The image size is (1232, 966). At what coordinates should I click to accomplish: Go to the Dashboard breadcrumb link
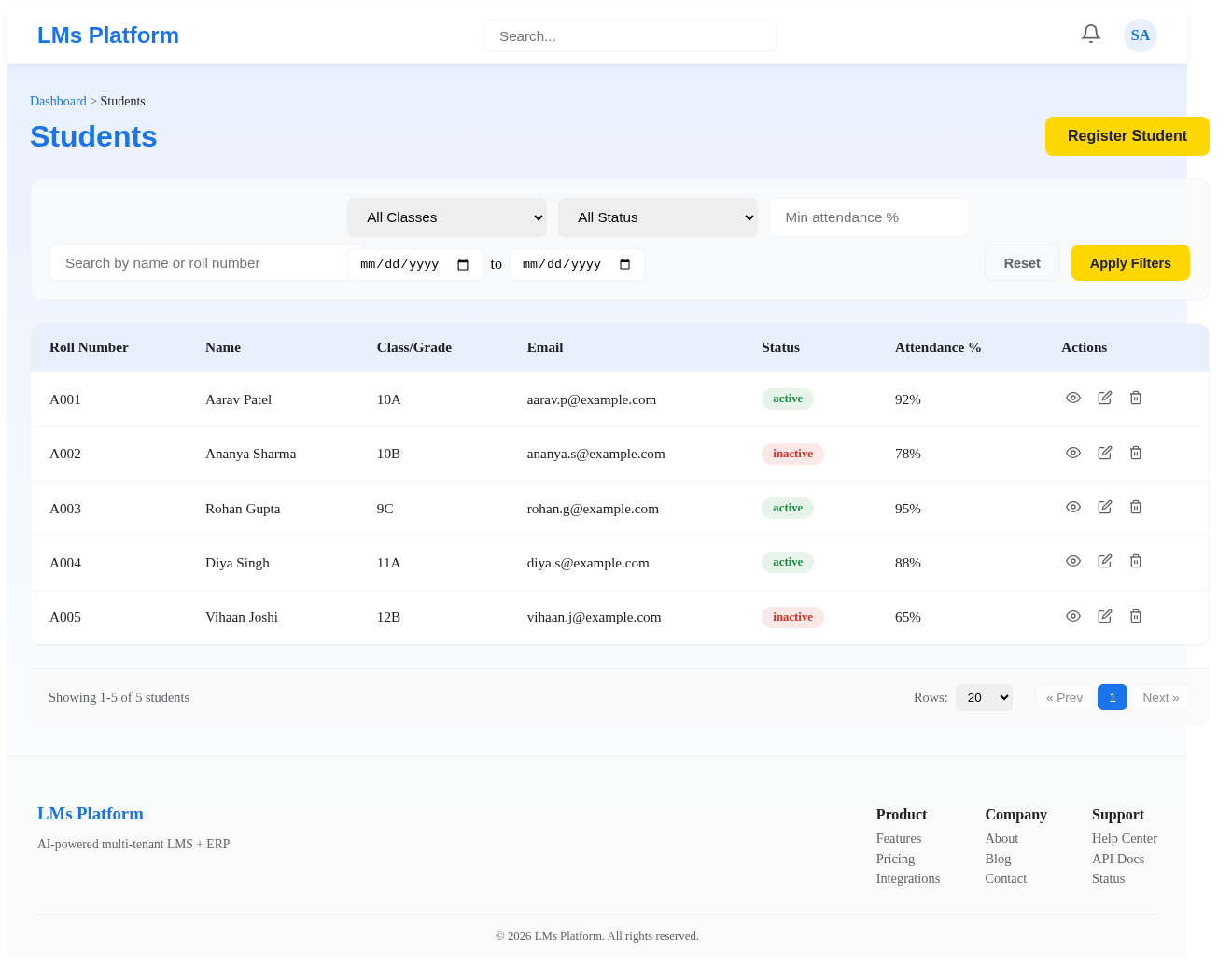[58, 101]
